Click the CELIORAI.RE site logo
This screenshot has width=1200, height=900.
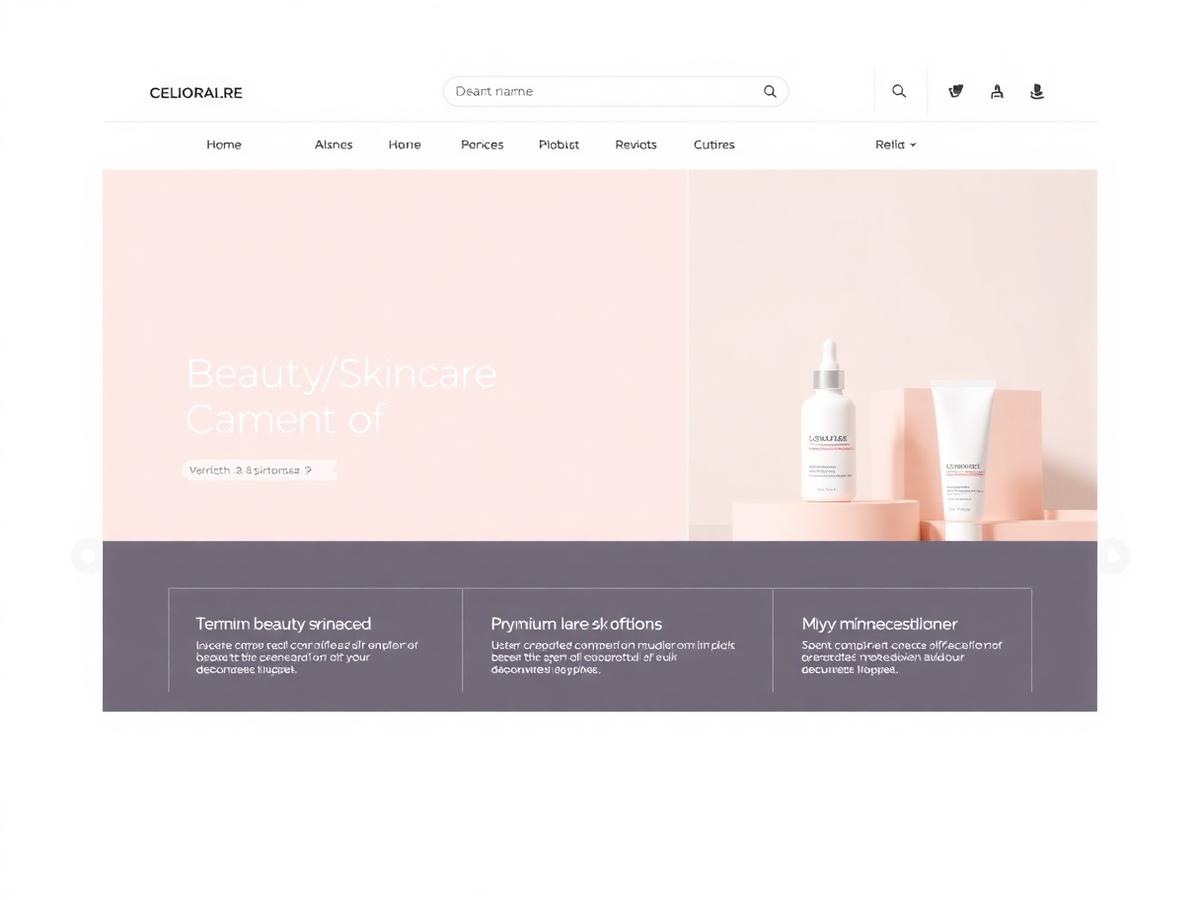196,93
